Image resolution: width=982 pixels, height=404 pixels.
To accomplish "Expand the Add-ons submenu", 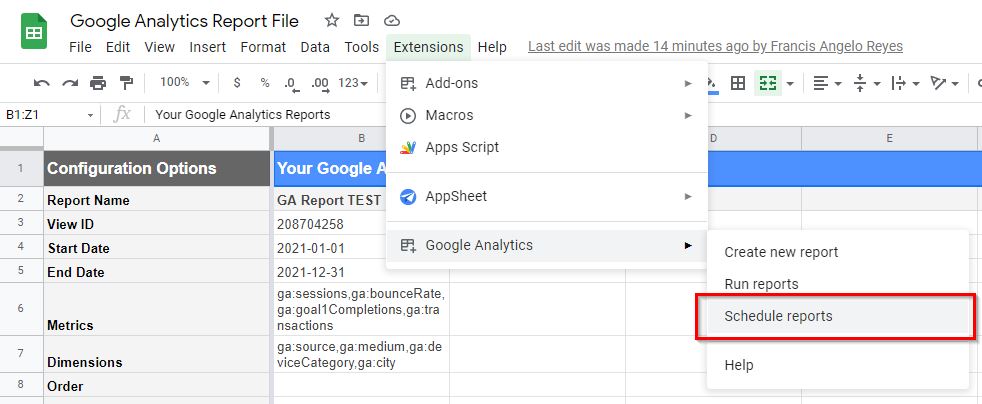I will coord(547,83).
